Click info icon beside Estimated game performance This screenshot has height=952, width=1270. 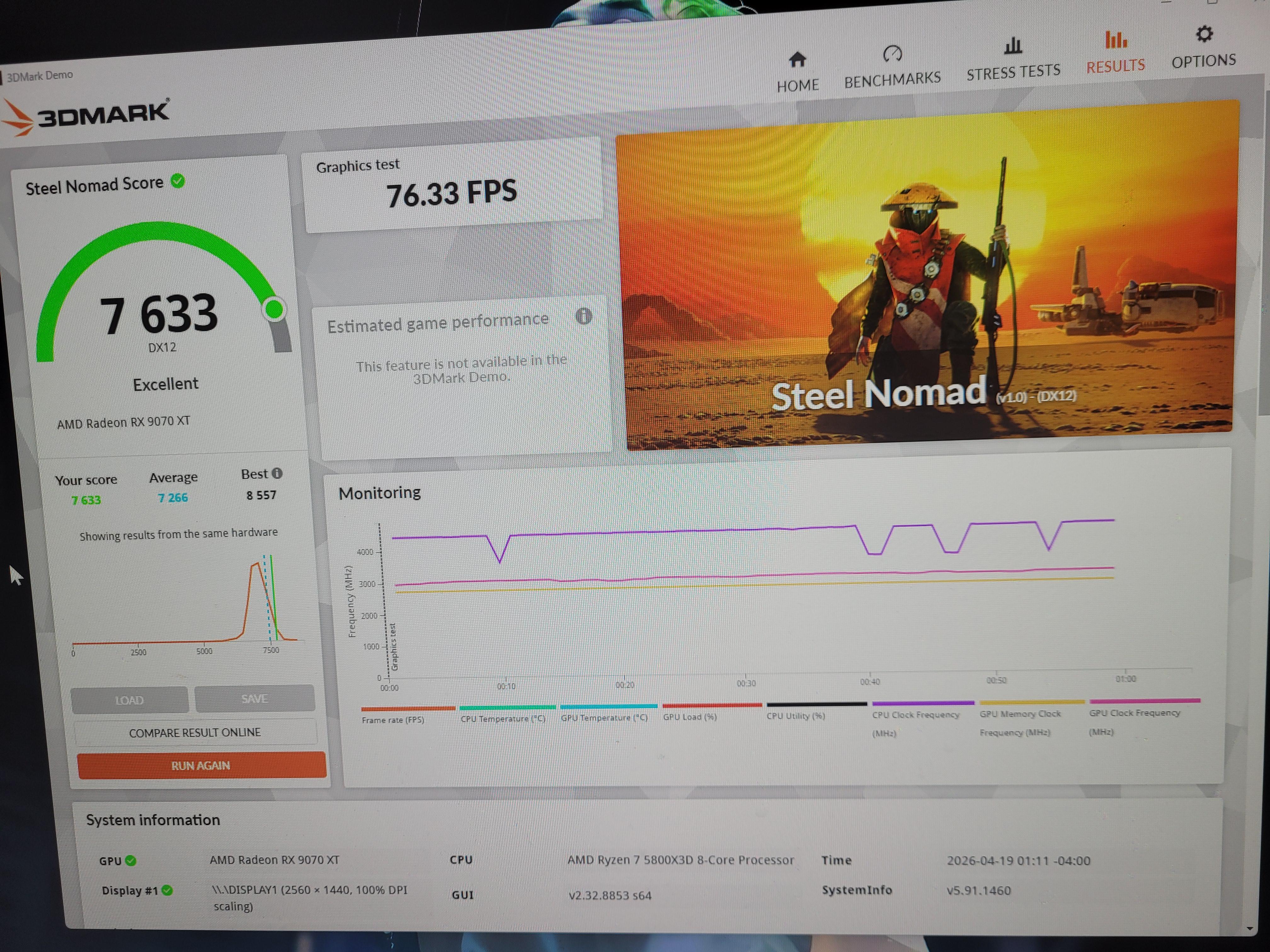[583, 316]
